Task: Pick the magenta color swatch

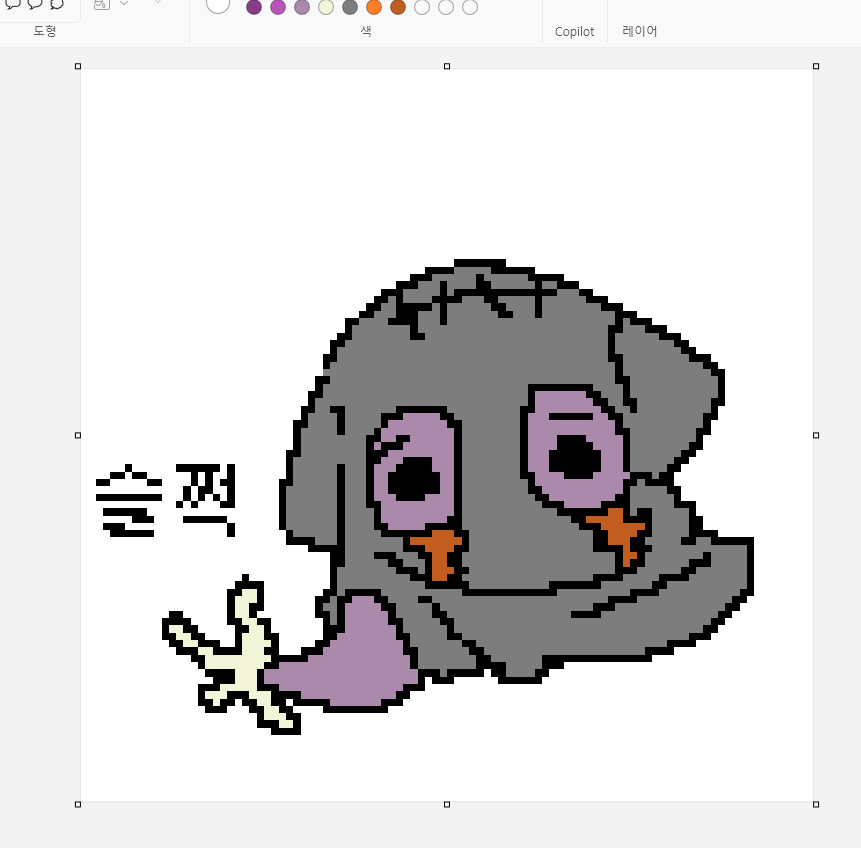Action: click(278, 7)
